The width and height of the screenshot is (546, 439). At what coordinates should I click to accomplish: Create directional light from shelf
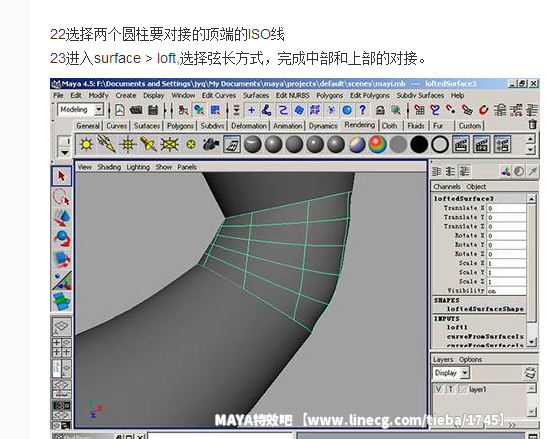pyautogui.click(x=107, y=144)
